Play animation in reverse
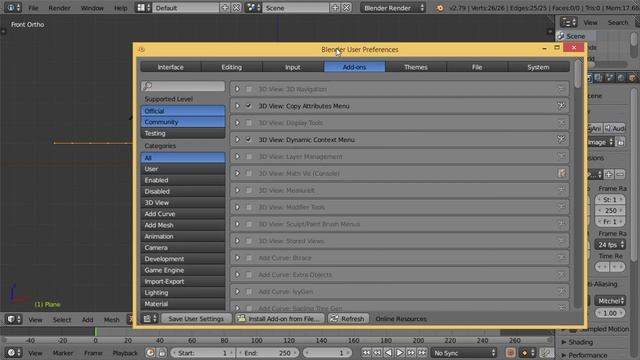The height and width of the screenshot is (360, 640). (x=388, y=353)
